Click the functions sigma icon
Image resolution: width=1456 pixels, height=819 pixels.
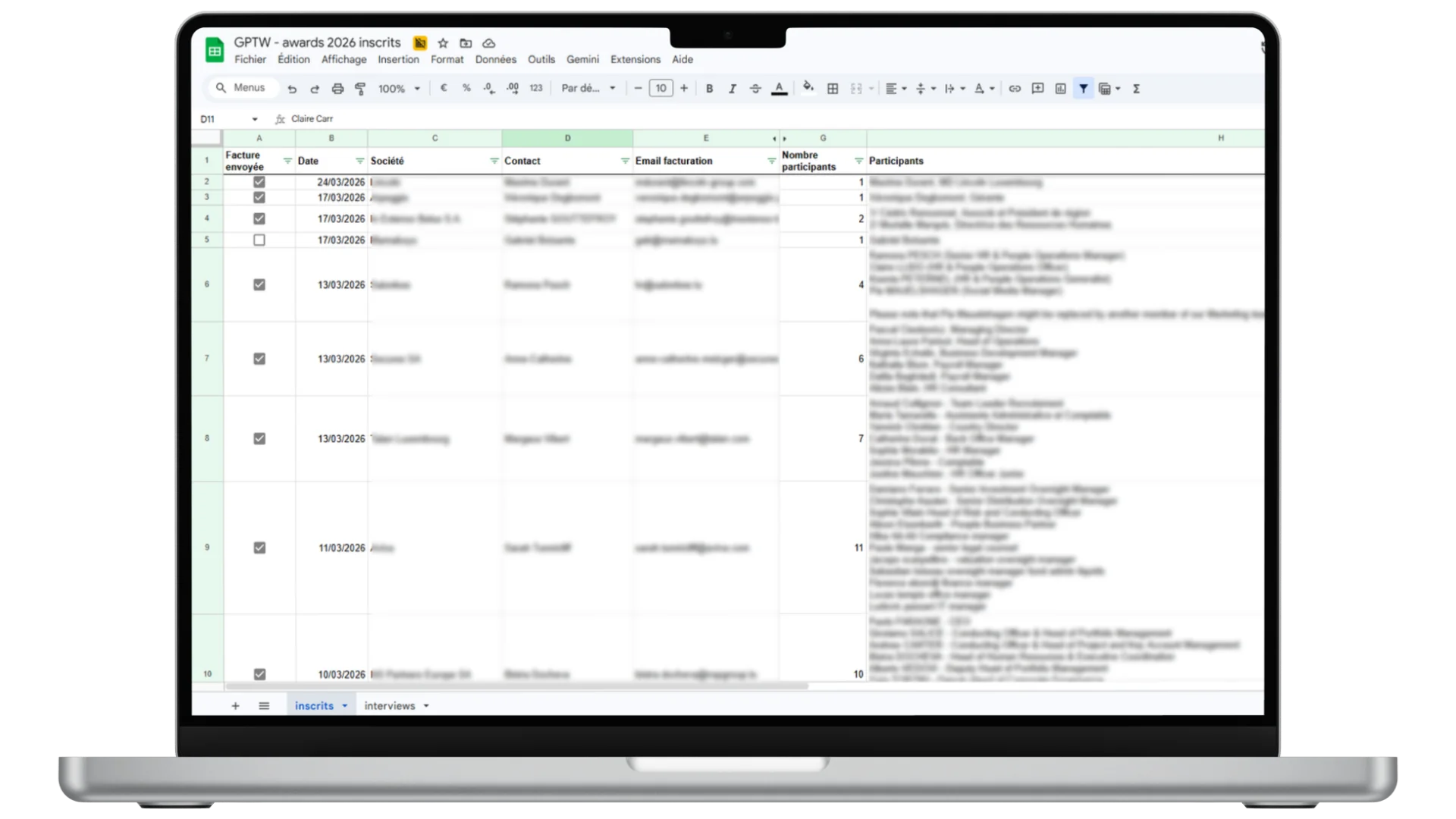[x=1136, y=89]
